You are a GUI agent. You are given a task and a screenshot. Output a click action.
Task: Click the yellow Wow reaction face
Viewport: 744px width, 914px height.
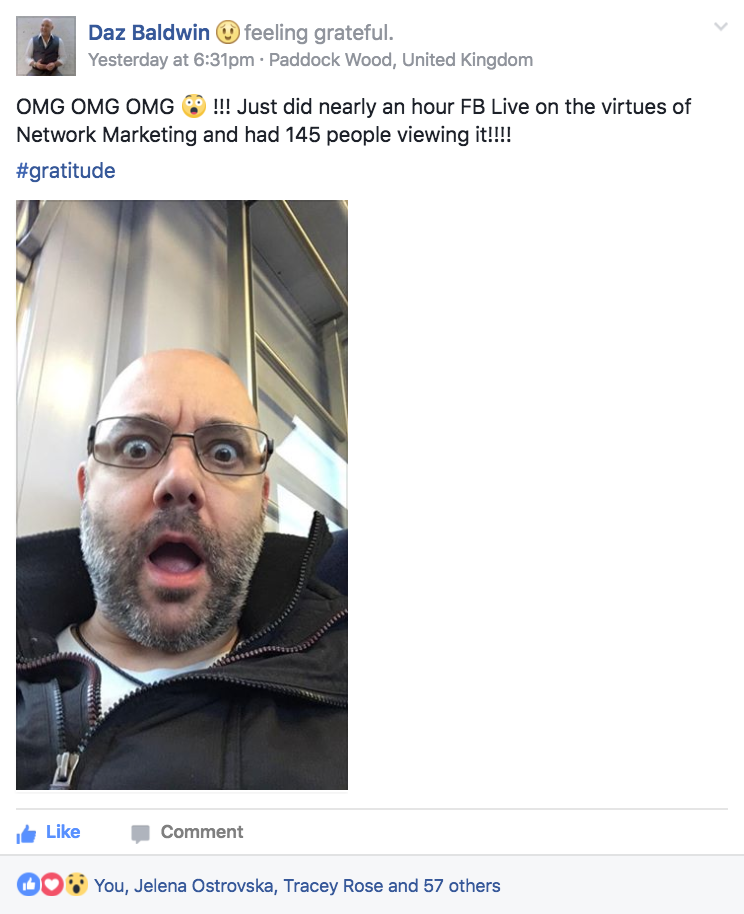click(76, 885)
